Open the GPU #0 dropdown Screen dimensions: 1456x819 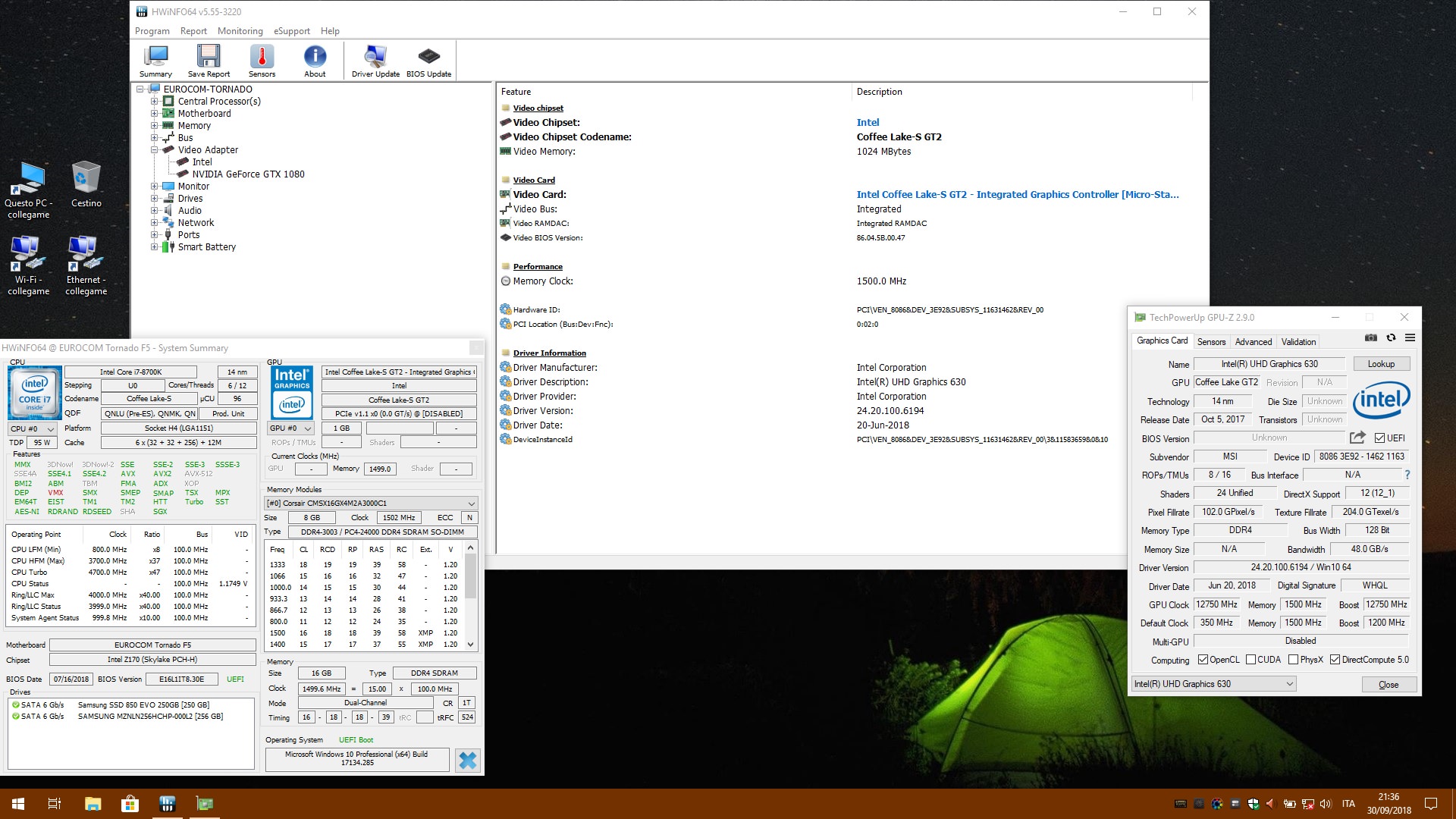pyautogui.click(x=290, y=428)
